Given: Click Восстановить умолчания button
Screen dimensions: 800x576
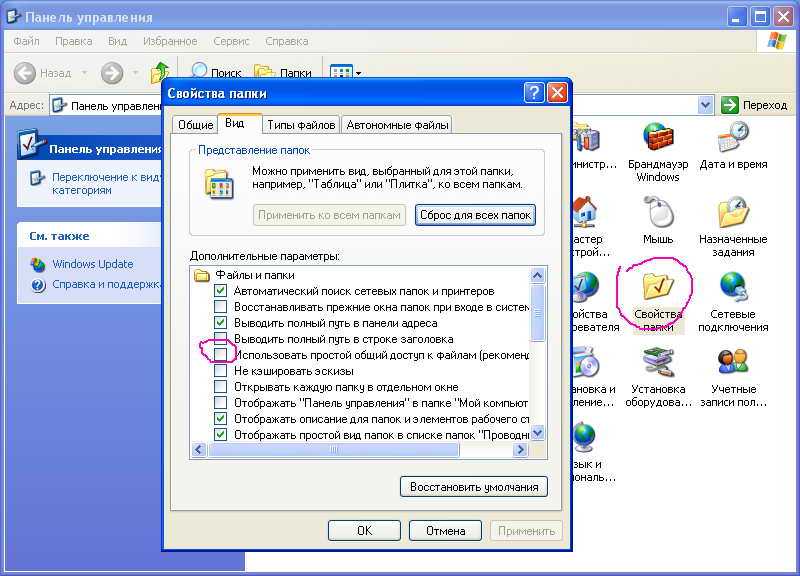Looking at the screenshot, I should click(x=473, y=487).
